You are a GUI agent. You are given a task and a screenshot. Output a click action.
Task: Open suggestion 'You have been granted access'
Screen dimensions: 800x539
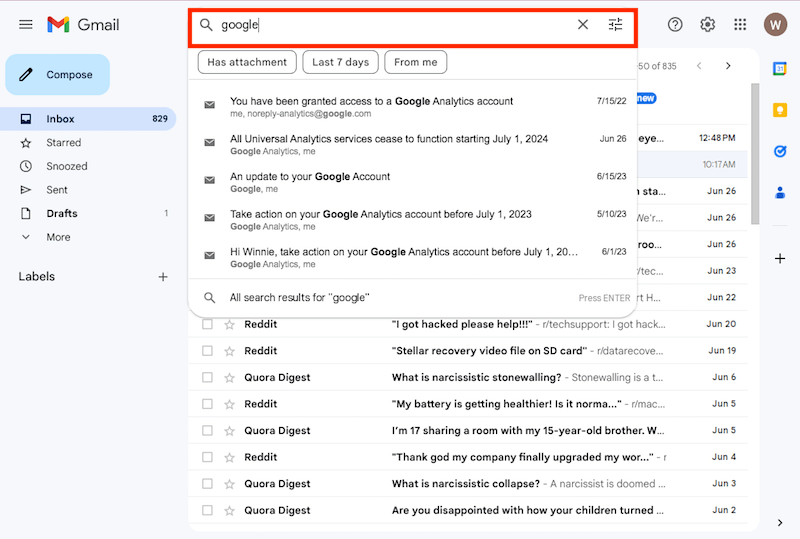(413, 107)
